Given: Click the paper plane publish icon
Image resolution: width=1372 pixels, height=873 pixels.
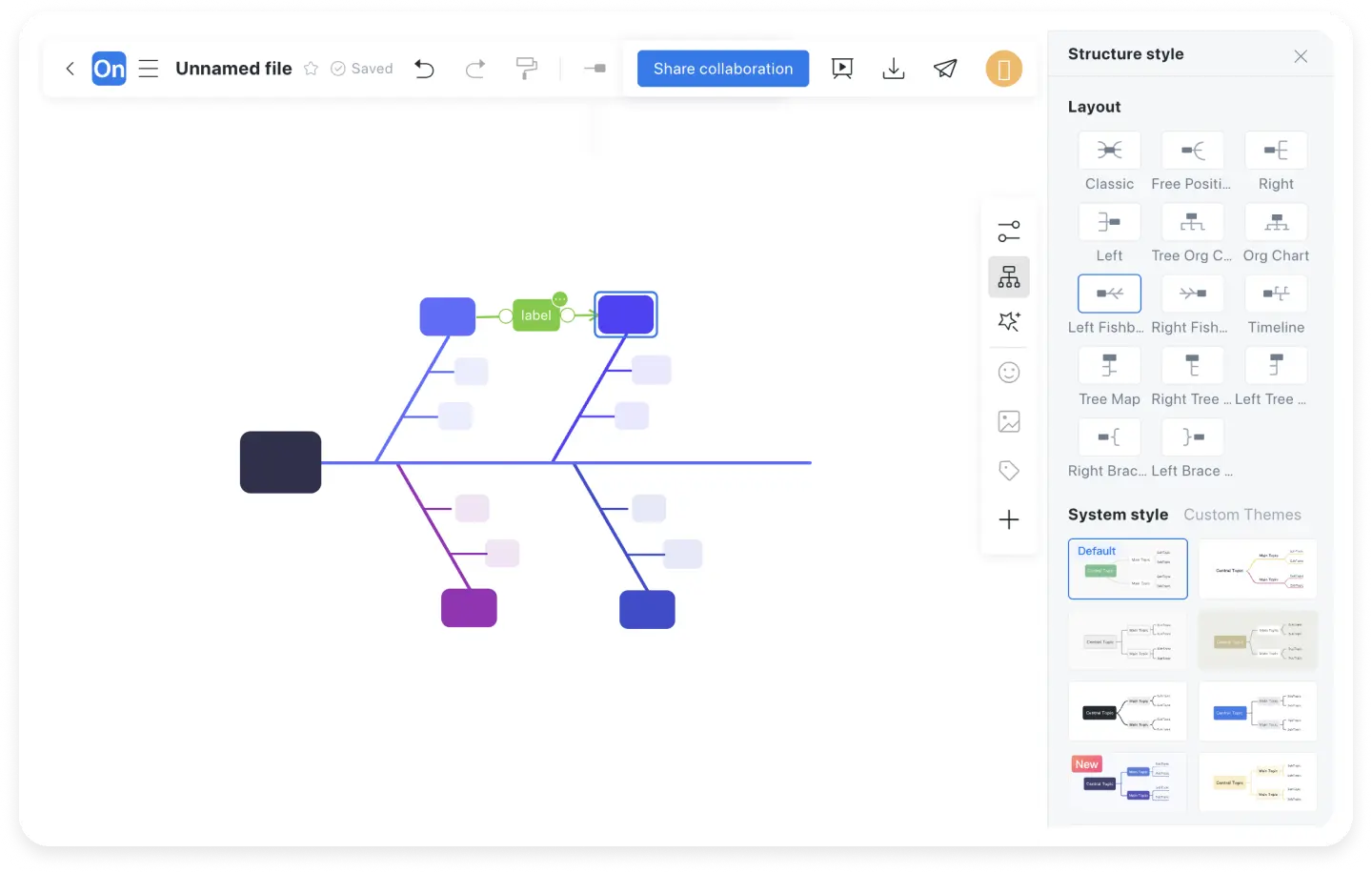Looking at the screenshot, I should [944, 69].
